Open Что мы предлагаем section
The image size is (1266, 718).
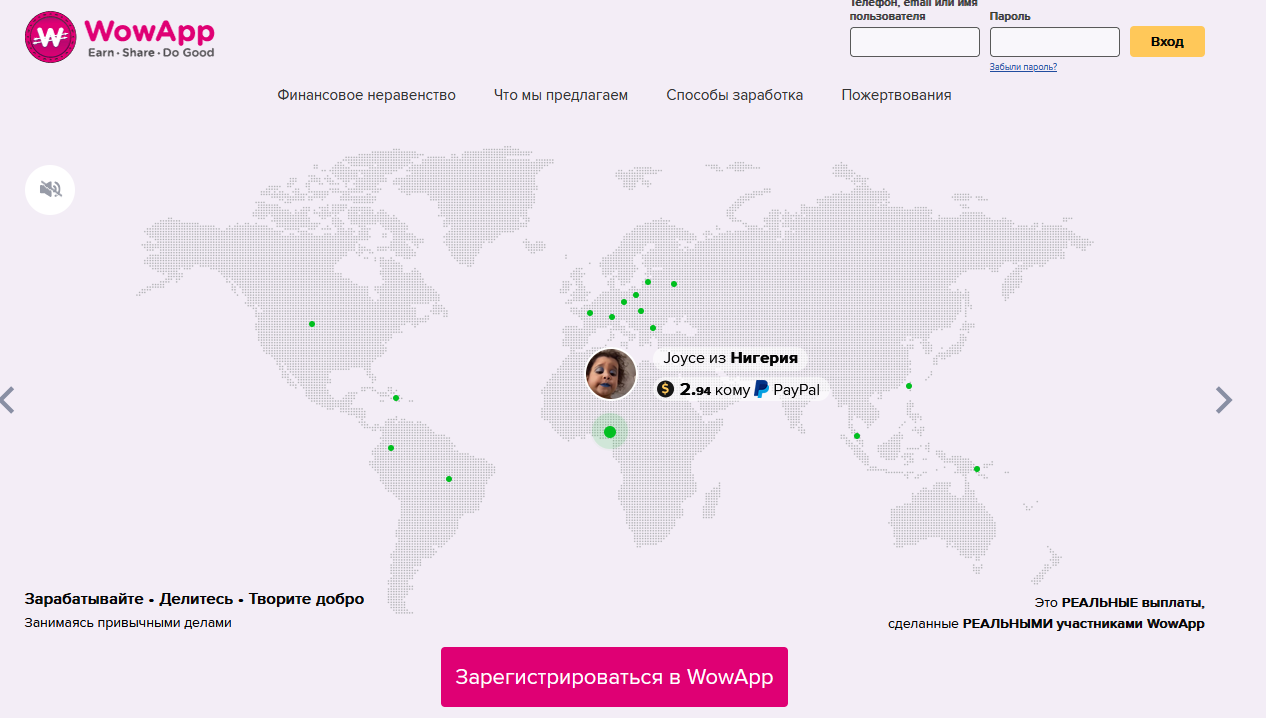(x=561, y=95)
